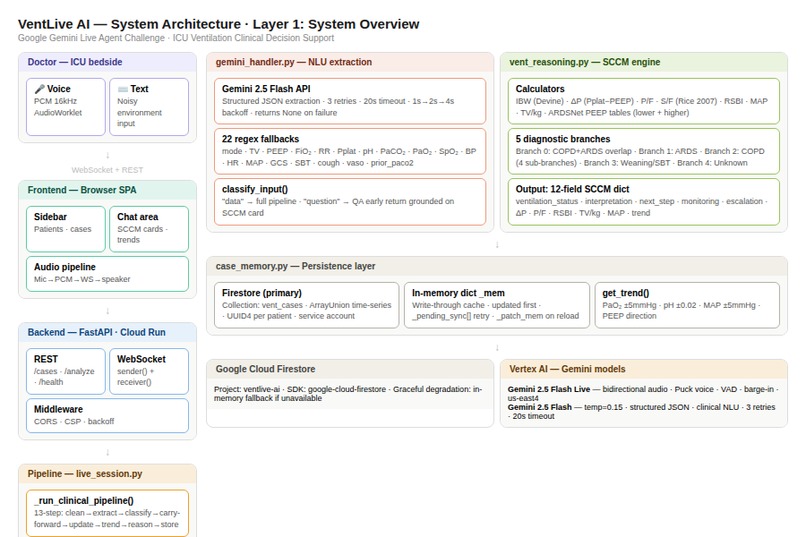Screen dimensions: 806x537
Task: Select the Text noisy environment input card
Action: [149, 107]
